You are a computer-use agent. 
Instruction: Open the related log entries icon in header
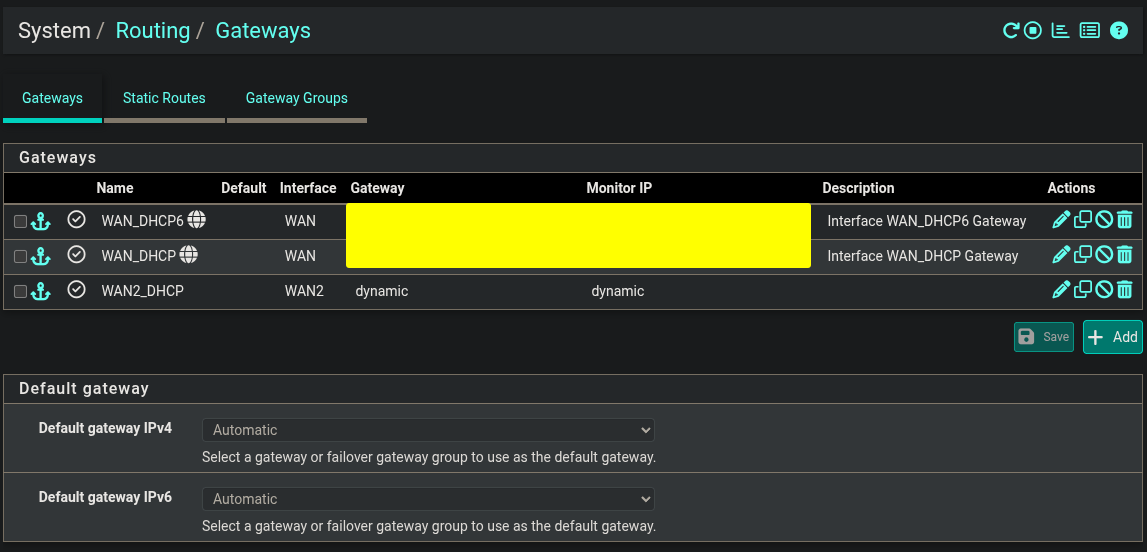[x=1090, y=31]
